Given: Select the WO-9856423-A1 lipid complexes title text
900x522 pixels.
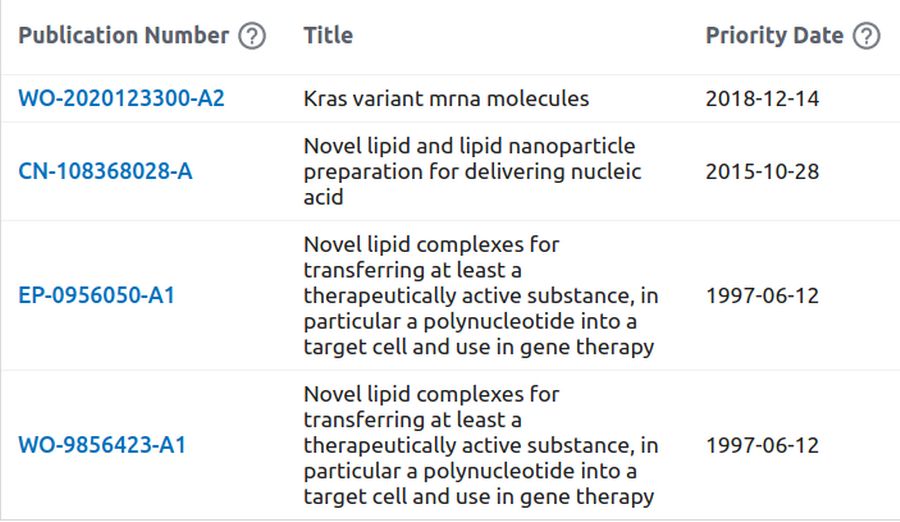Looking at the screenshot, I should tap(481, 445).
